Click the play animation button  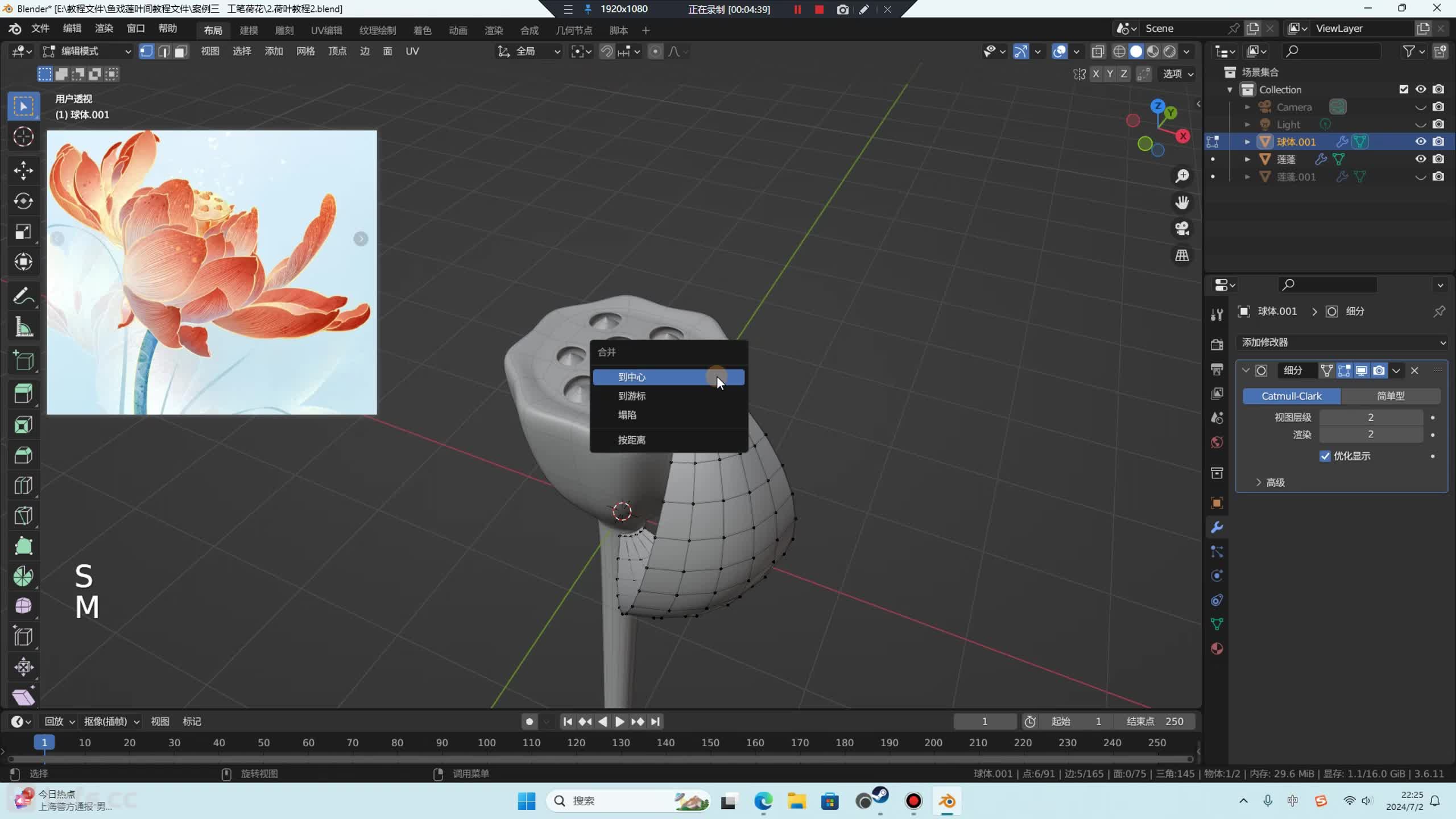click(619, 721)
